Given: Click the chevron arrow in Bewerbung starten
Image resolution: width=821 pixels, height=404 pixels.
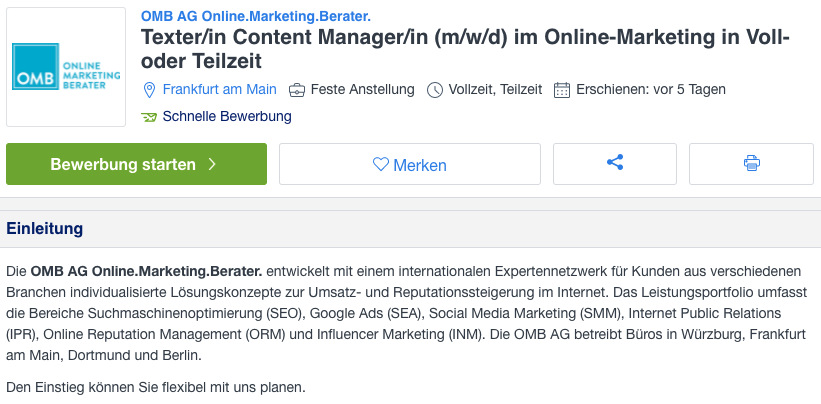Looking at the screenshot, I should pyautogui.click(x=212, y=164).
